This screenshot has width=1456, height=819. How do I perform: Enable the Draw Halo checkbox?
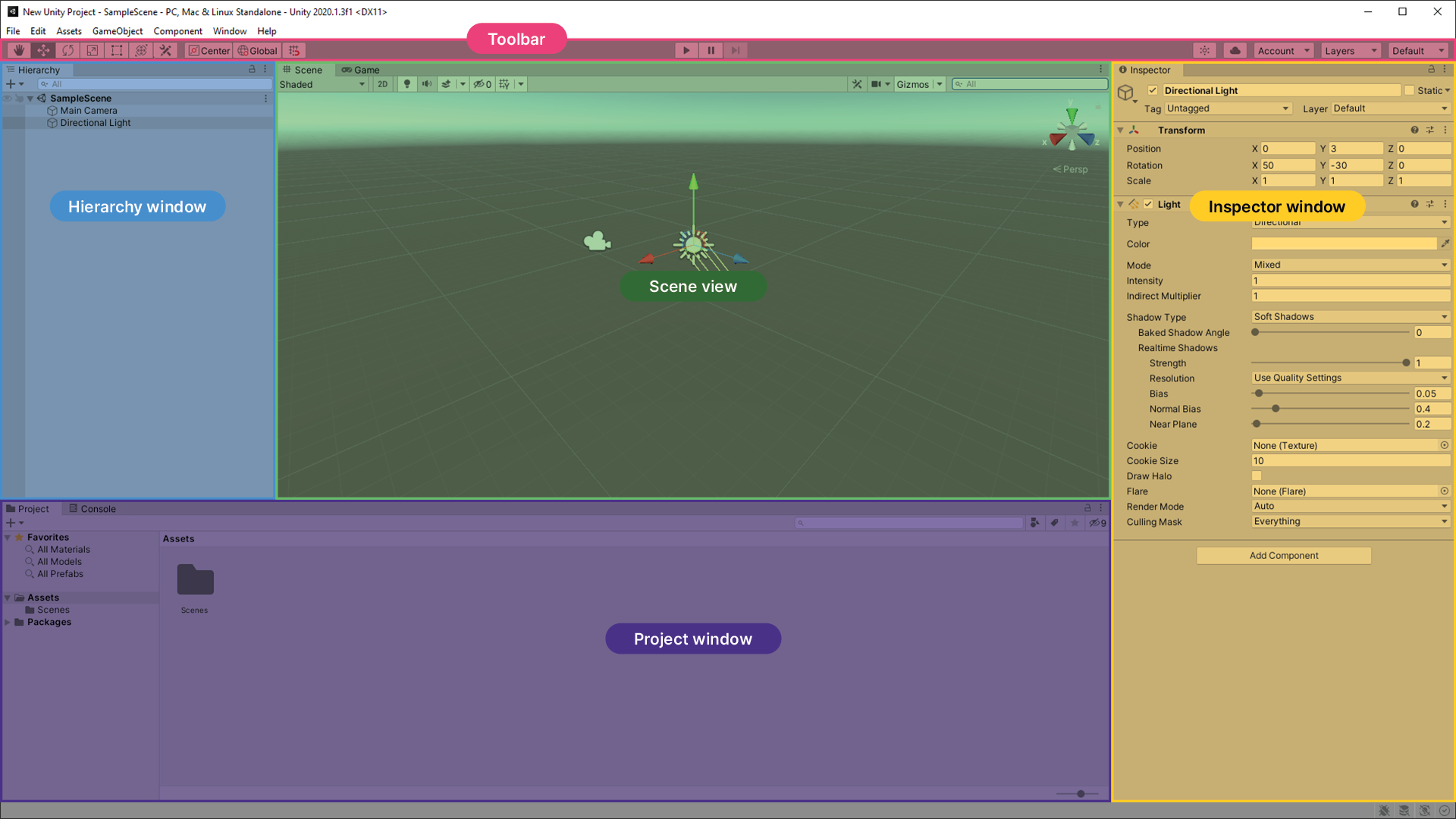(1257, 476)
